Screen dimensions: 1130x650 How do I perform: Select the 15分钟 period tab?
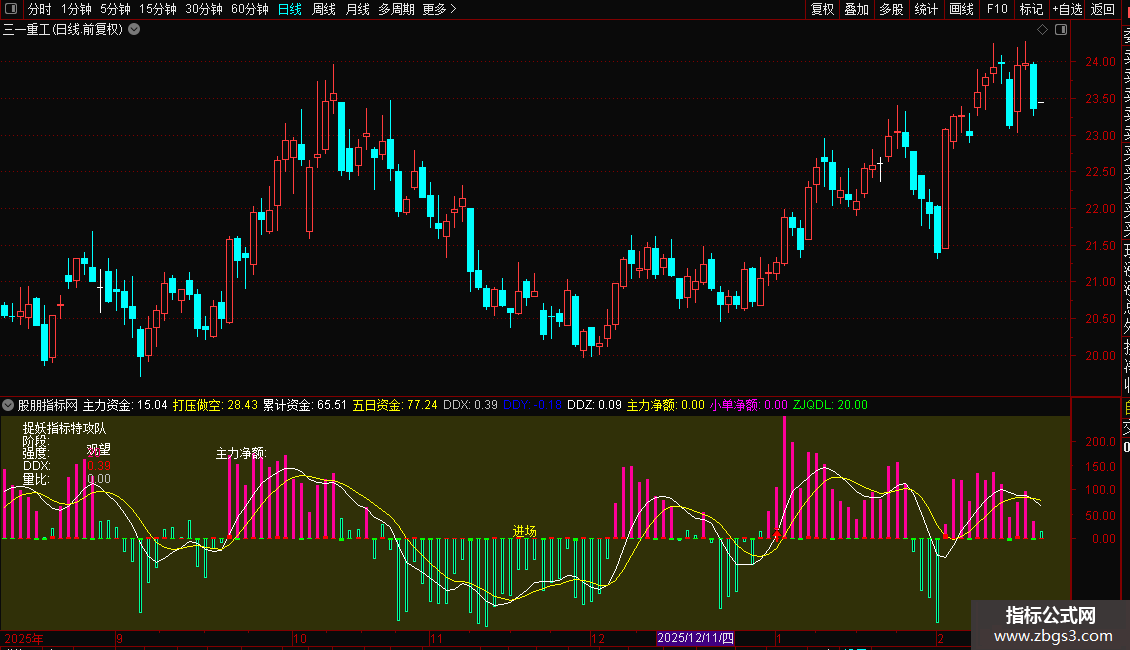(158, 9)
